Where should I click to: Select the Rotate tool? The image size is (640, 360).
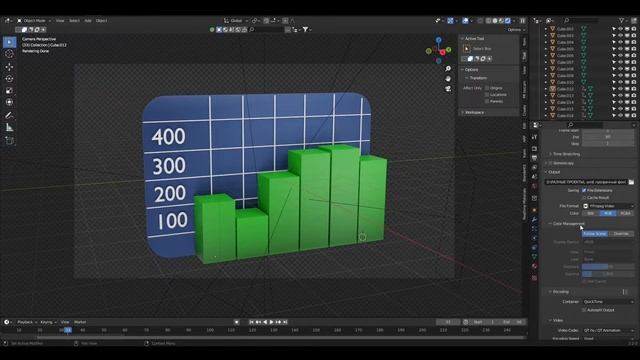pos(9,78)
